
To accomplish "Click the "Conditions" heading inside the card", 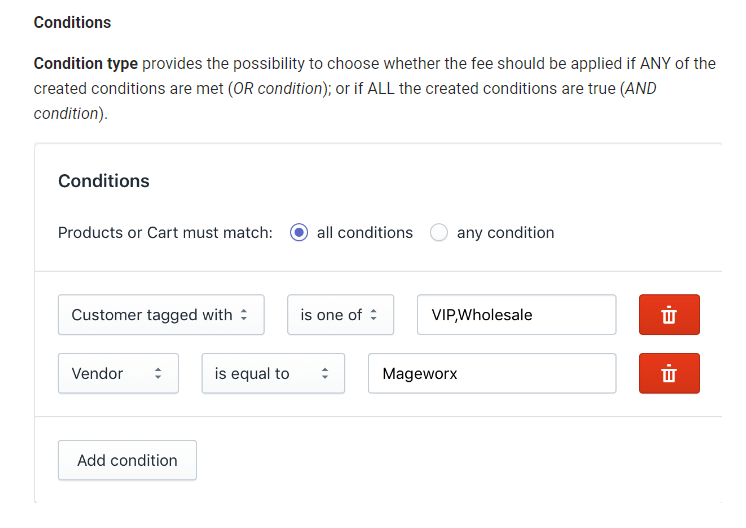I will click(x=104, y=181).
